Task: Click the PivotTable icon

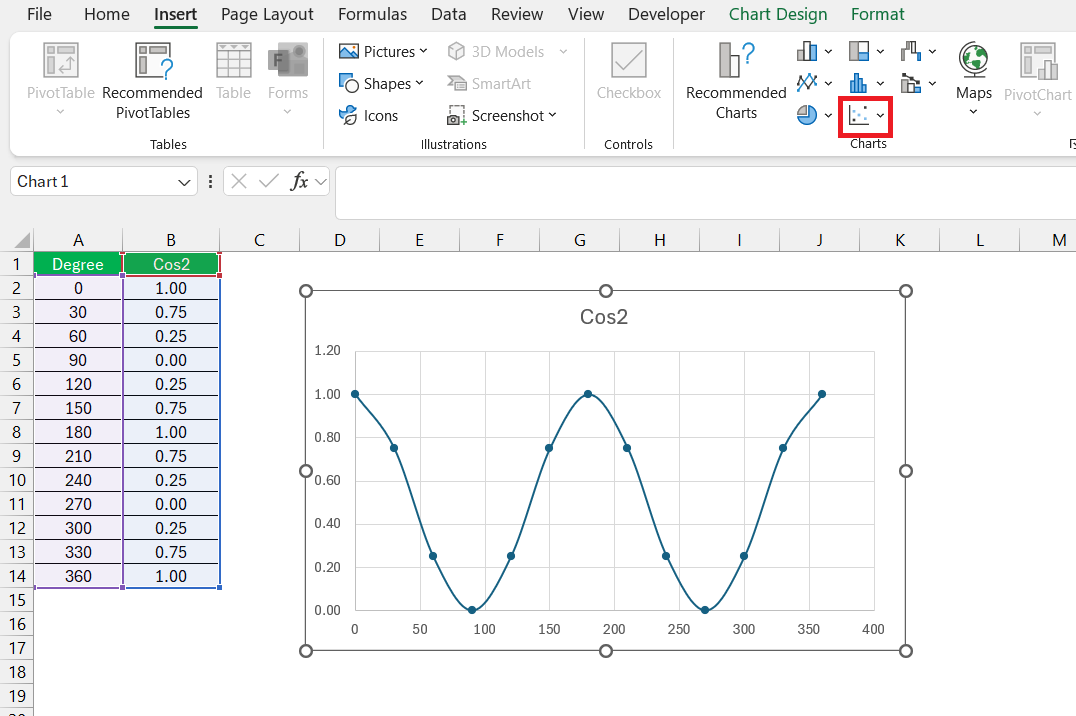Action: tap(60, 60)
